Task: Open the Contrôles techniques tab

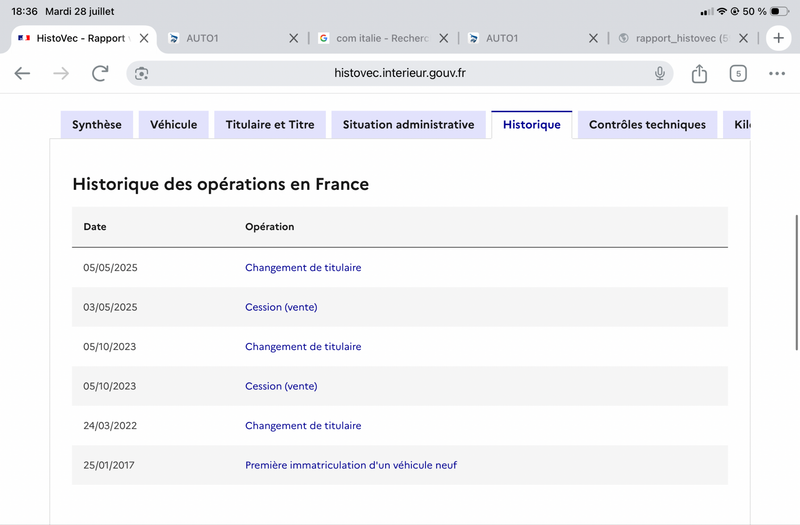Action: 647,124
